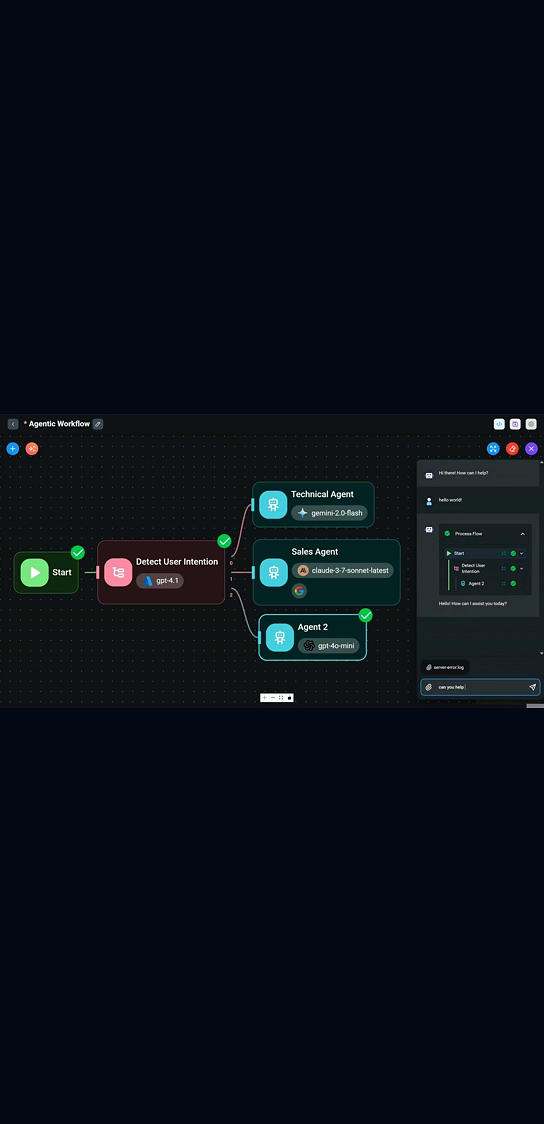Click the 'Hi there! How can I help?' message
This screenshot has width=544, height=1124.
(x=464, y=473)
